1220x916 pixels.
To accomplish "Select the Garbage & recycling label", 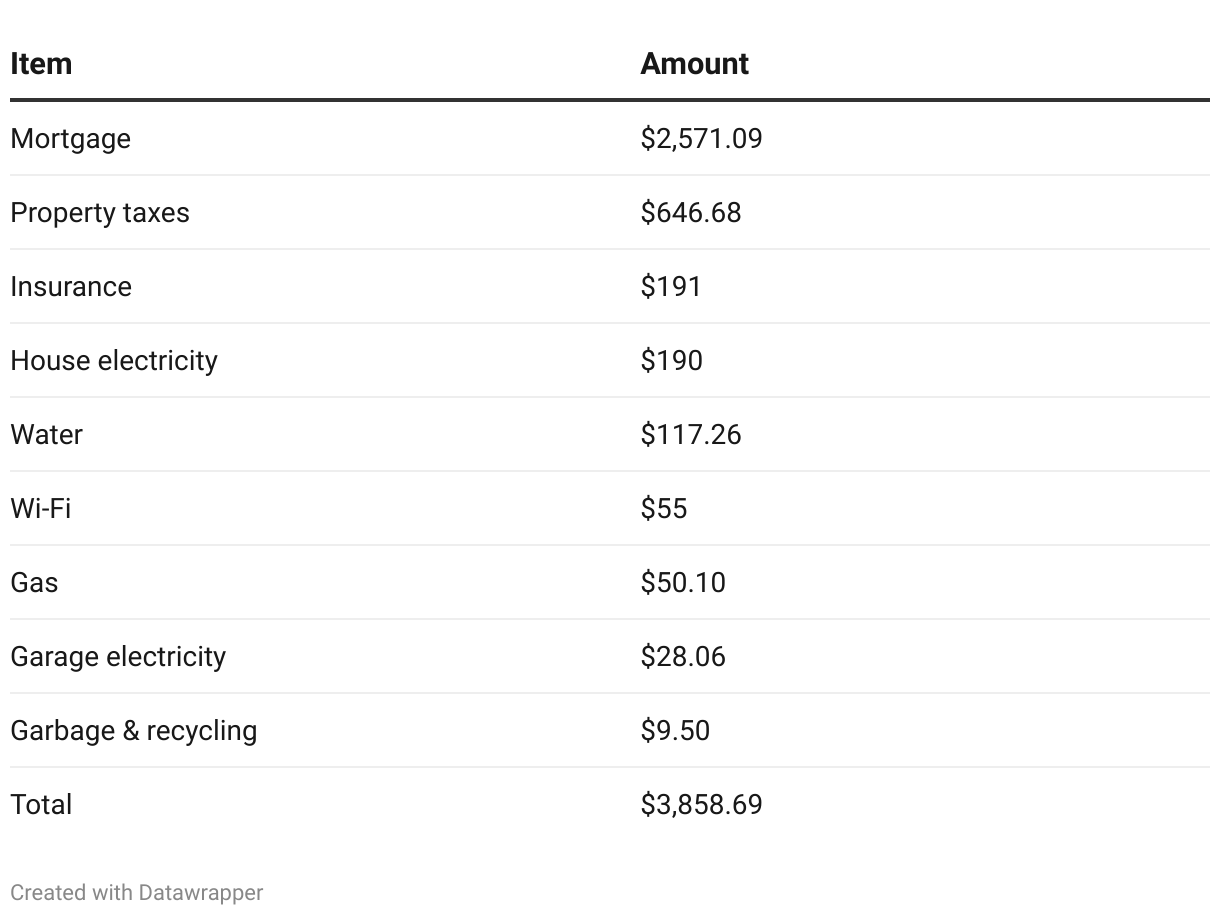I will coord(134,731).
